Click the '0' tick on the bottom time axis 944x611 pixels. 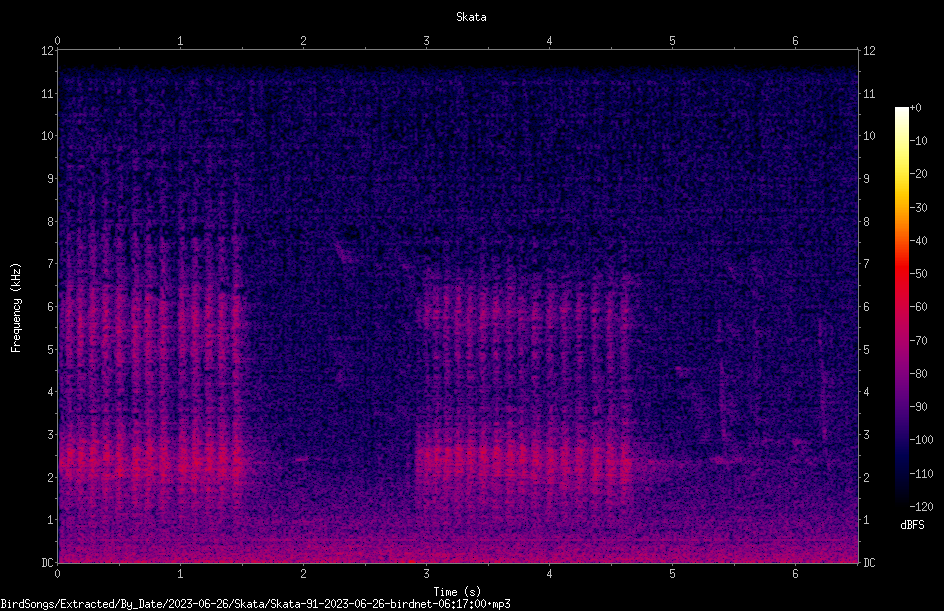click(57, 574)
